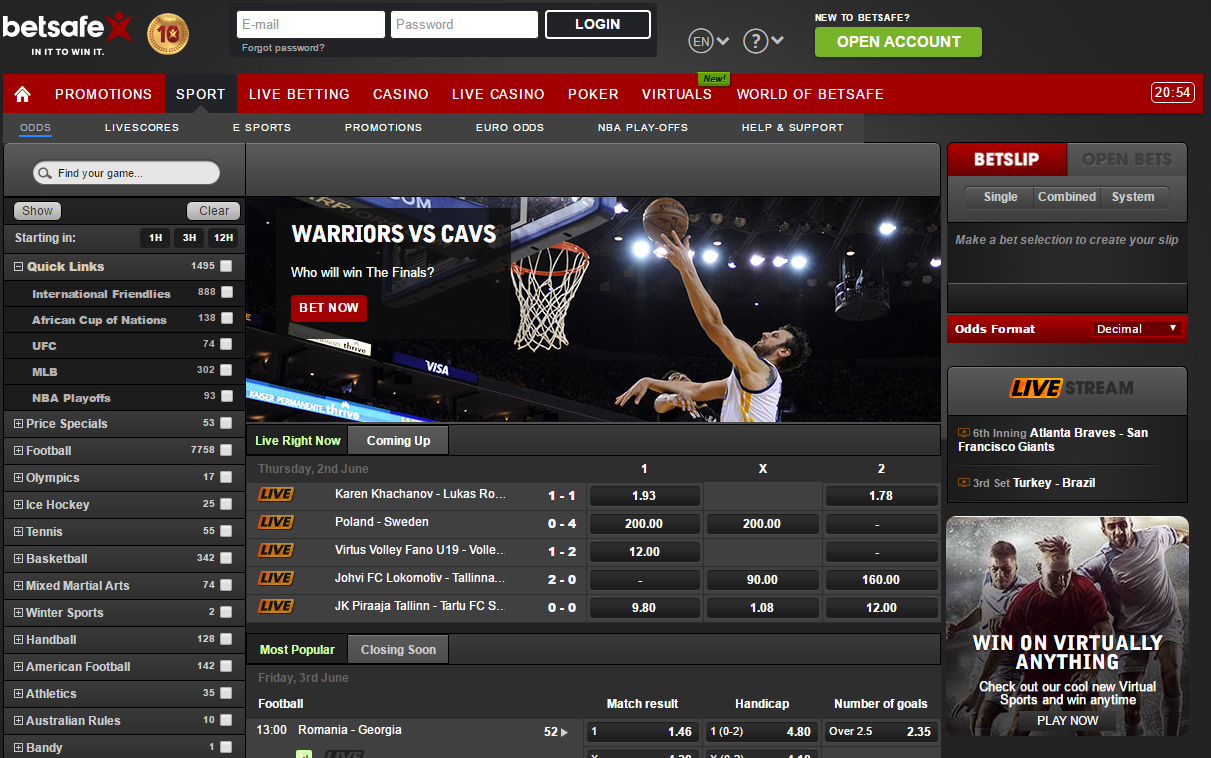Viewport: 1211px width, 758px height.
Task: Click the LIVE STREAM logo header
Action: 1071,388
